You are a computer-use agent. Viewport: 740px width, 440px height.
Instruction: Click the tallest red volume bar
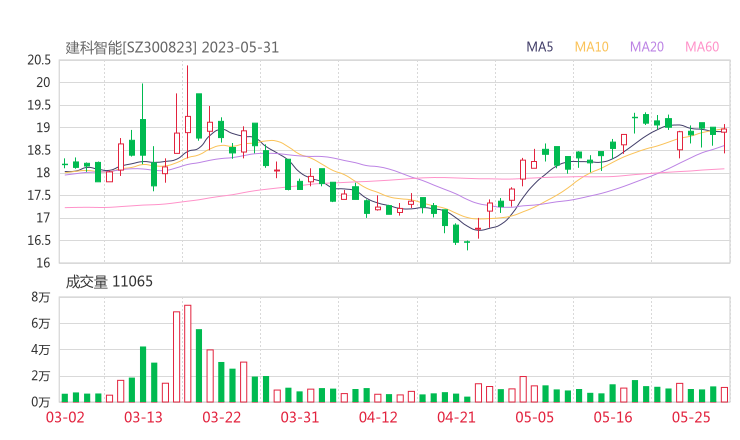pos(188,354)
